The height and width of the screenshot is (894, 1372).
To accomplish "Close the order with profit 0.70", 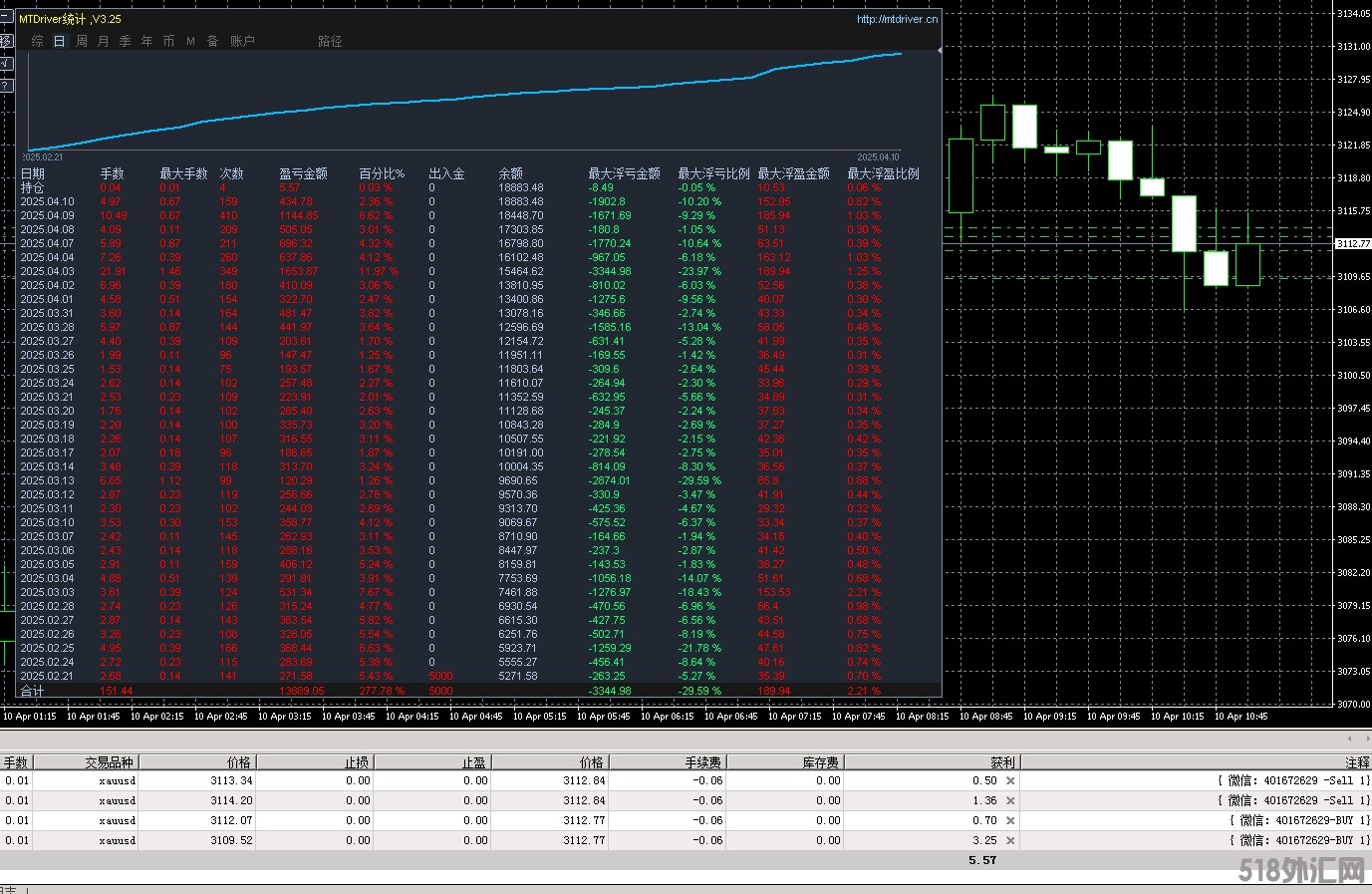I will click(x=1010, y=820).
